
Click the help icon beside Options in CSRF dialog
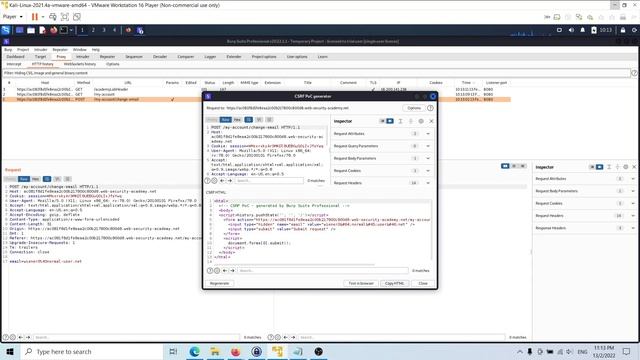pos(430,108)
